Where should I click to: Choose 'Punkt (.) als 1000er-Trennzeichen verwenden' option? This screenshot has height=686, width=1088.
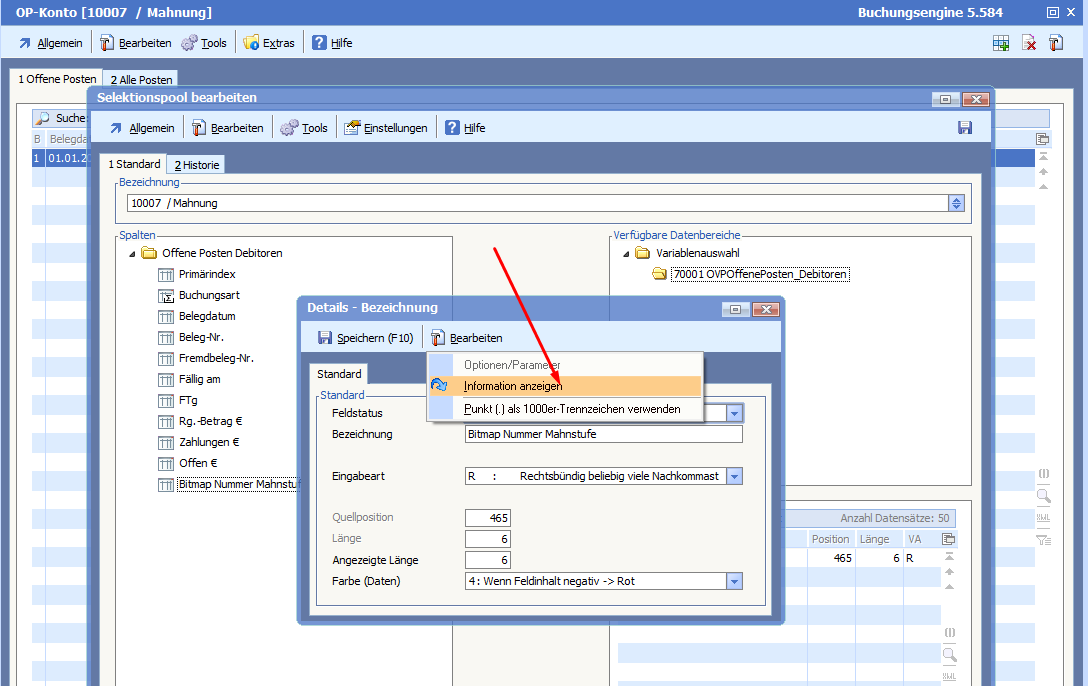point(572,409)
